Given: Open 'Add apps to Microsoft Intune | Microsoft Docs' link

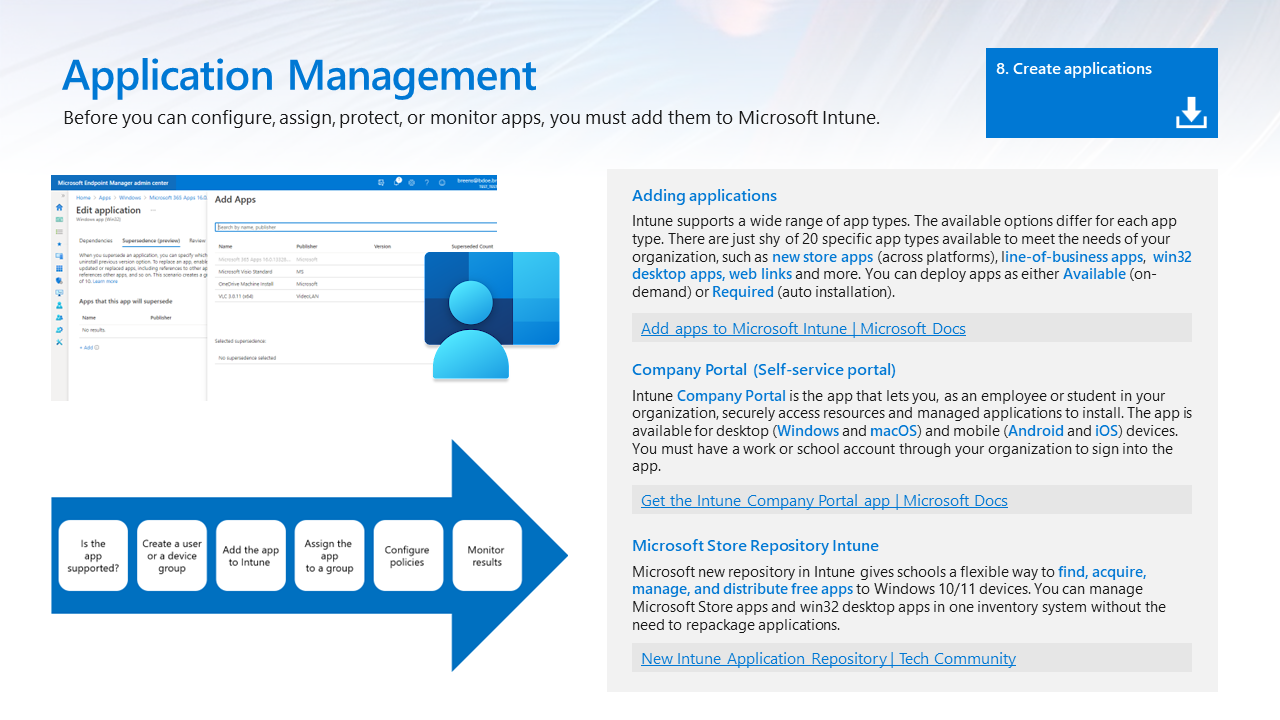Looking at the screenshot, I should (803, 328).
